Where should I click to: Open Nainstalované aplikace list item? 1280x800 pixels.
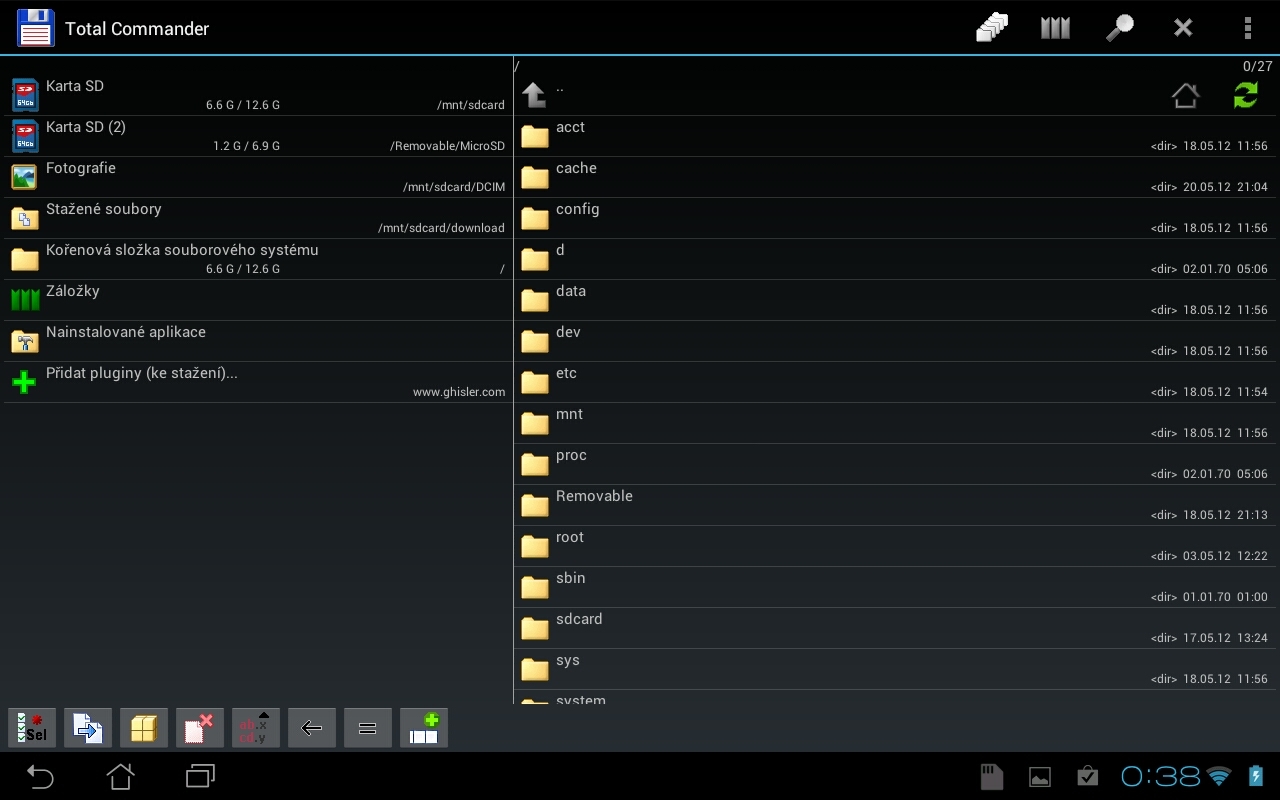[256, 341]
